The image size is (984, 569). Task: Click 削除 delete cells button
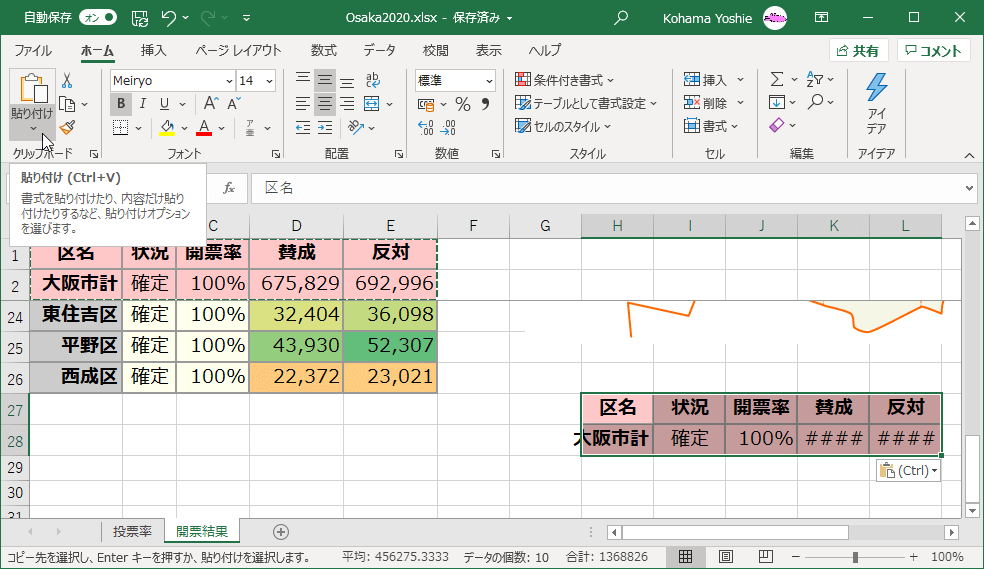point(705,103)
